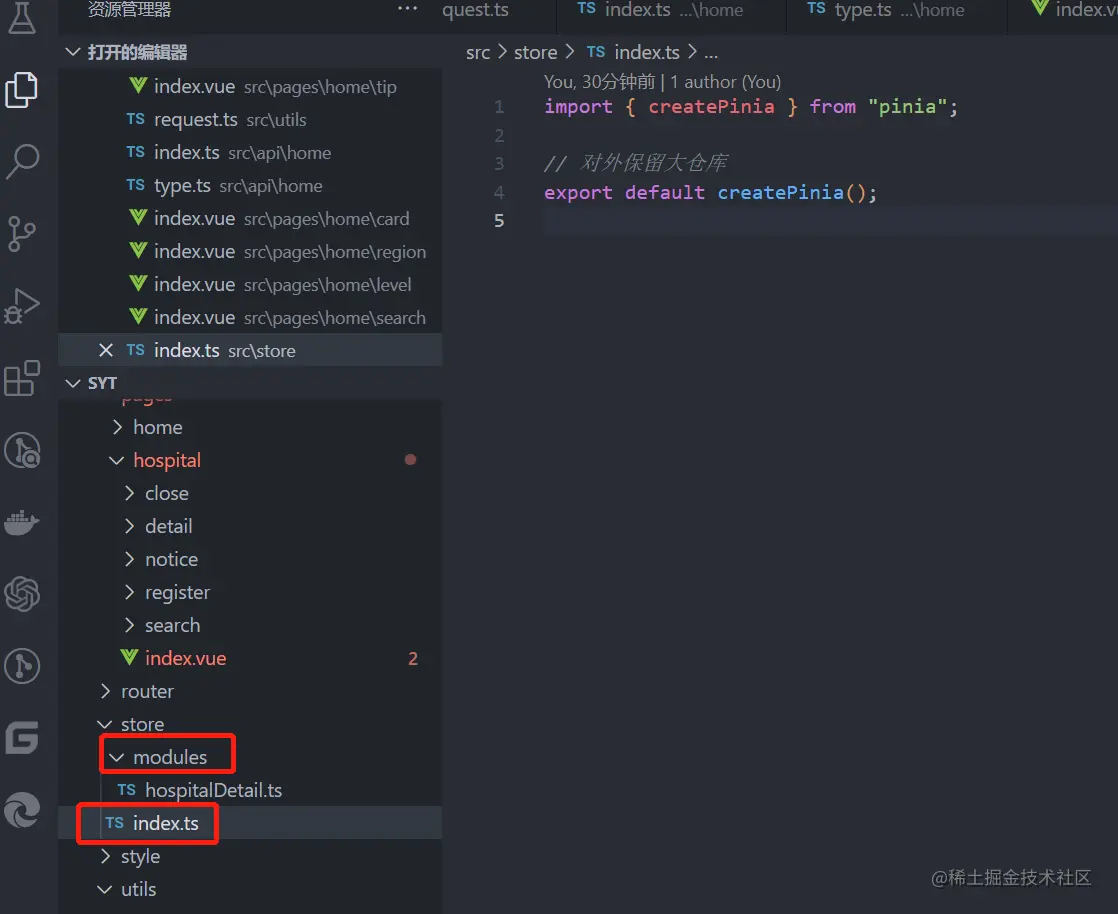Collapse the store folder

tap(104, 724)
